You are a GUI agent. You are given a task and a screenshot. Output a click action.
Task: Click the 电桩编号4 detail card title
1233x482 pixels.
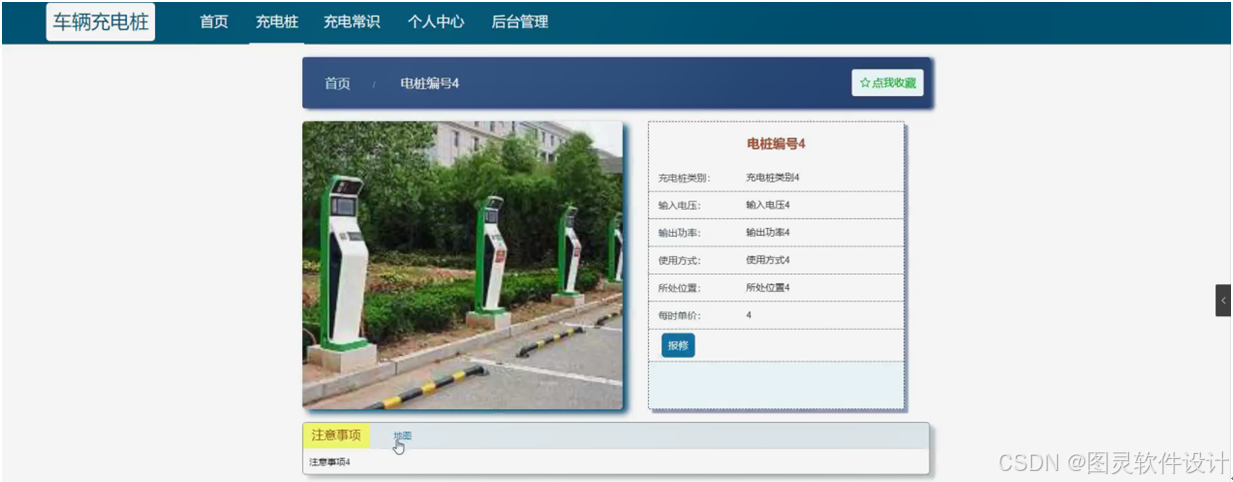(x=776, y=144)
